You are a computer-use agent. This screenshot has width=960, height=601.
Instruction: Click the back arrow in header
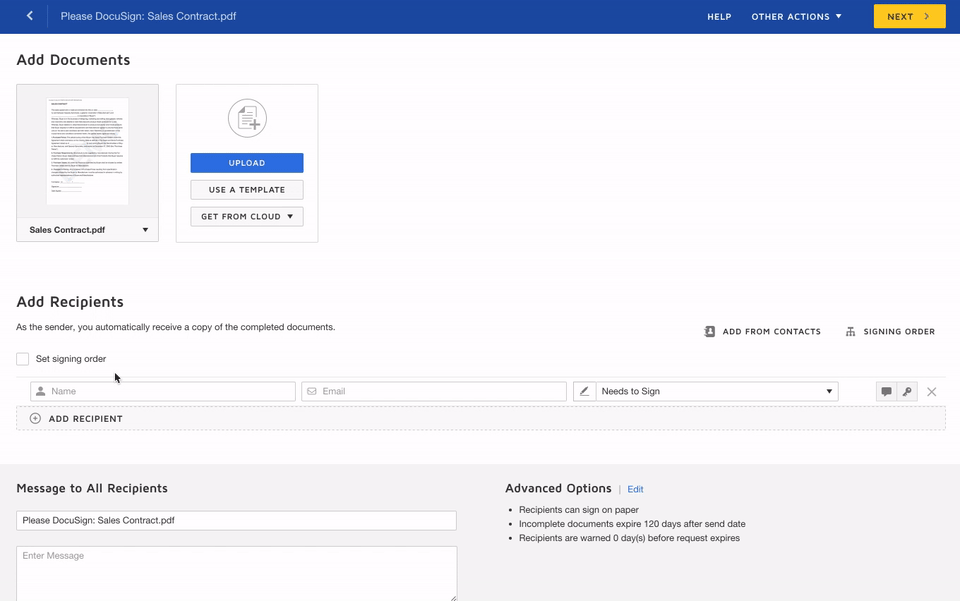[x=30, y=16]
